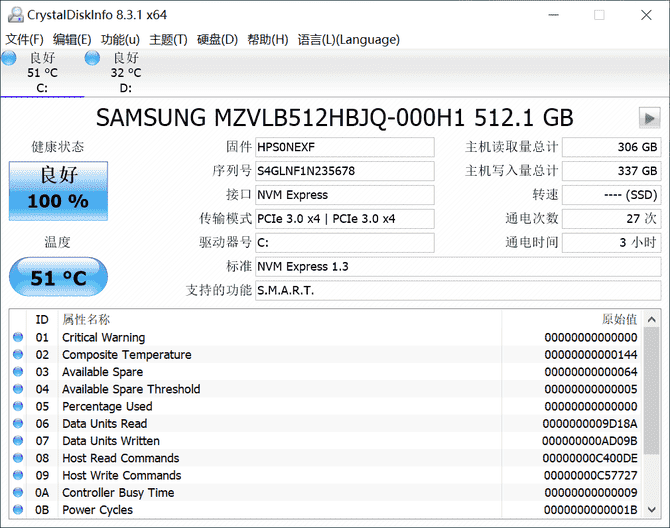Switch to the D: drive tab at 32 °C
670x528 pixels.
coord(126,73)
